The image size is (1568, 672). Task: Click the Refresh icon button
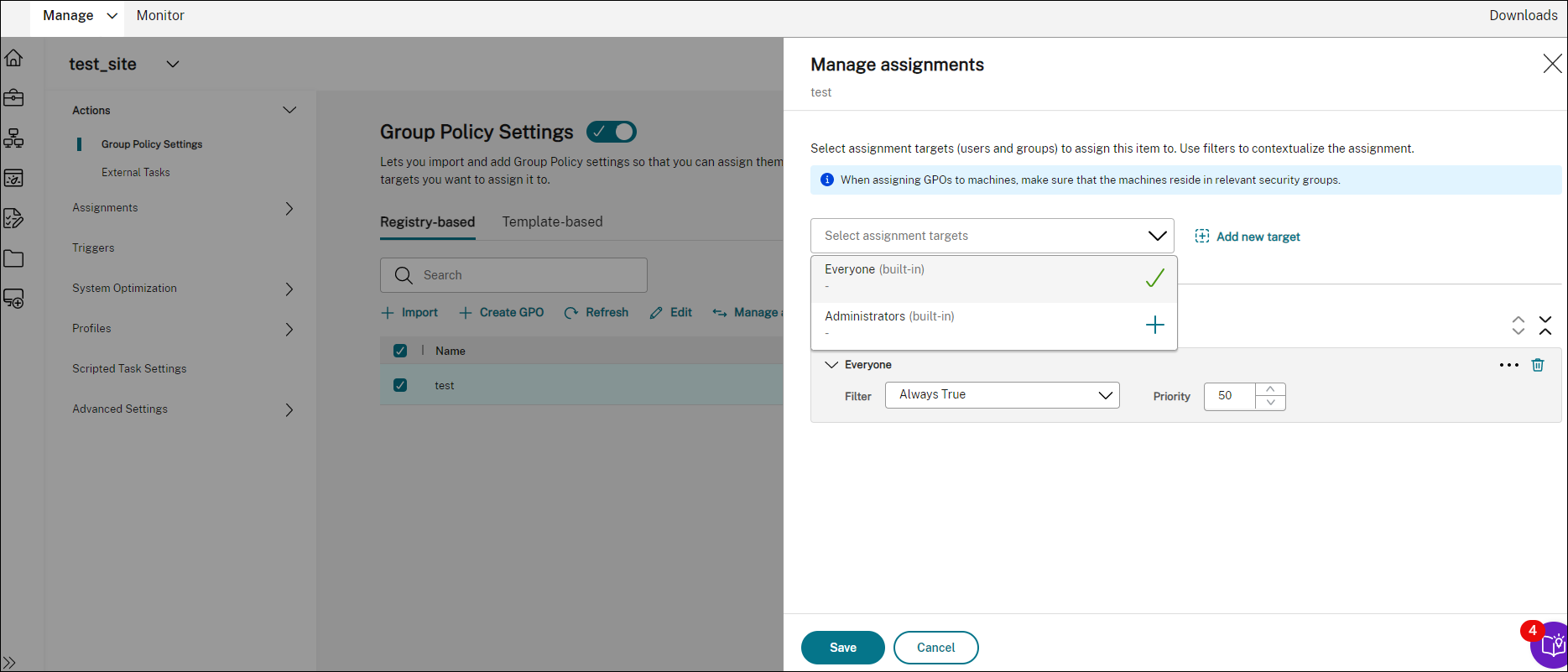[x=571, y=313]
